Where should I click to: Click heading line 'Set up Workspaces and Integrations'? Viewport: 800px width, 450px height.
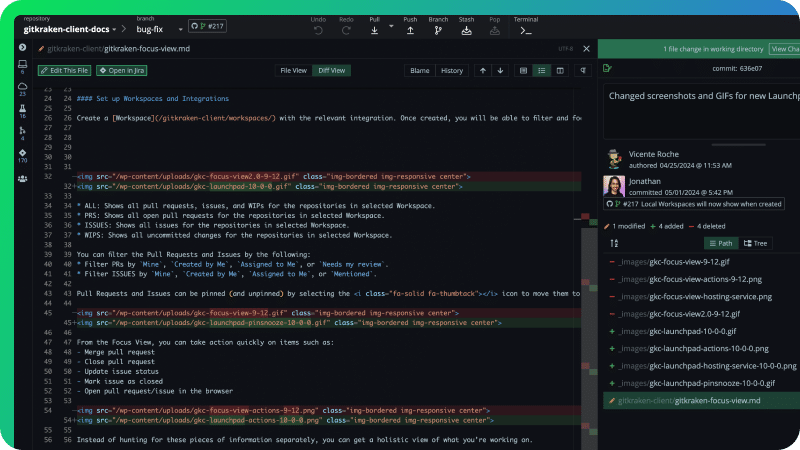153,98
